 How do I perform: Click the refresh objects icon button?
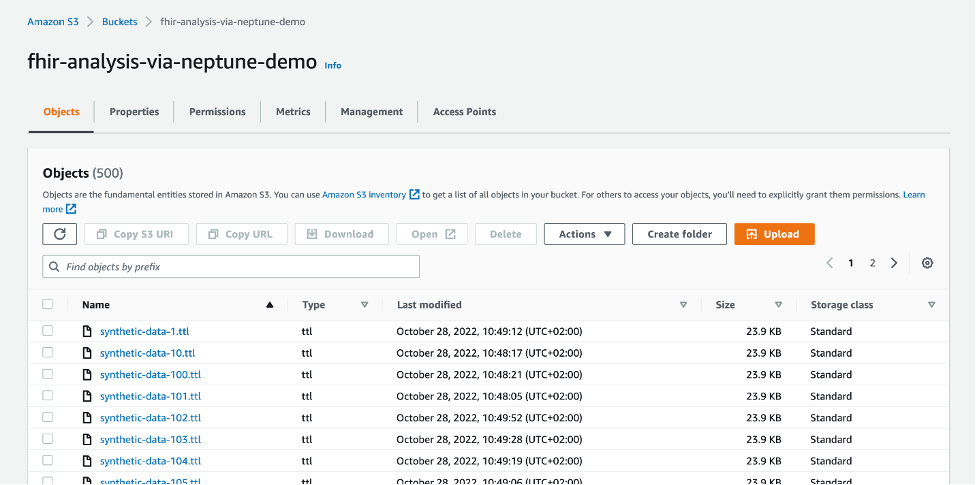click(x=60, y=234)
